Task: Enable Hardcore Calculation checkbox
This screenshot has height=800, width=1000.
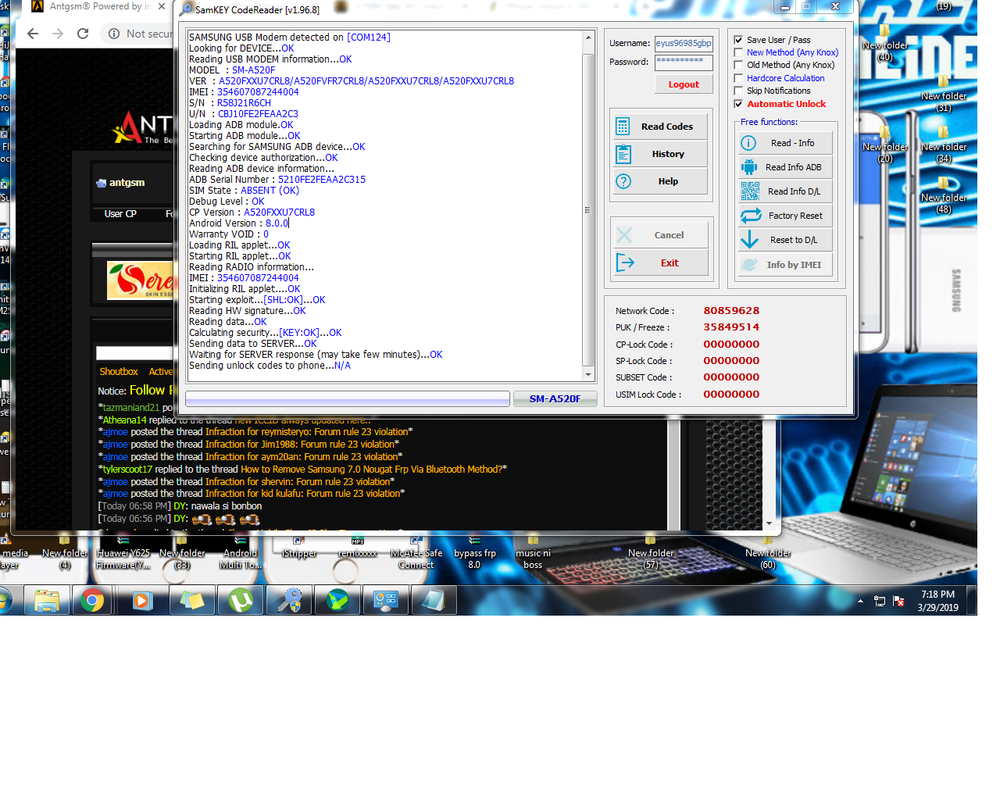Action: (x=739, y=78)
